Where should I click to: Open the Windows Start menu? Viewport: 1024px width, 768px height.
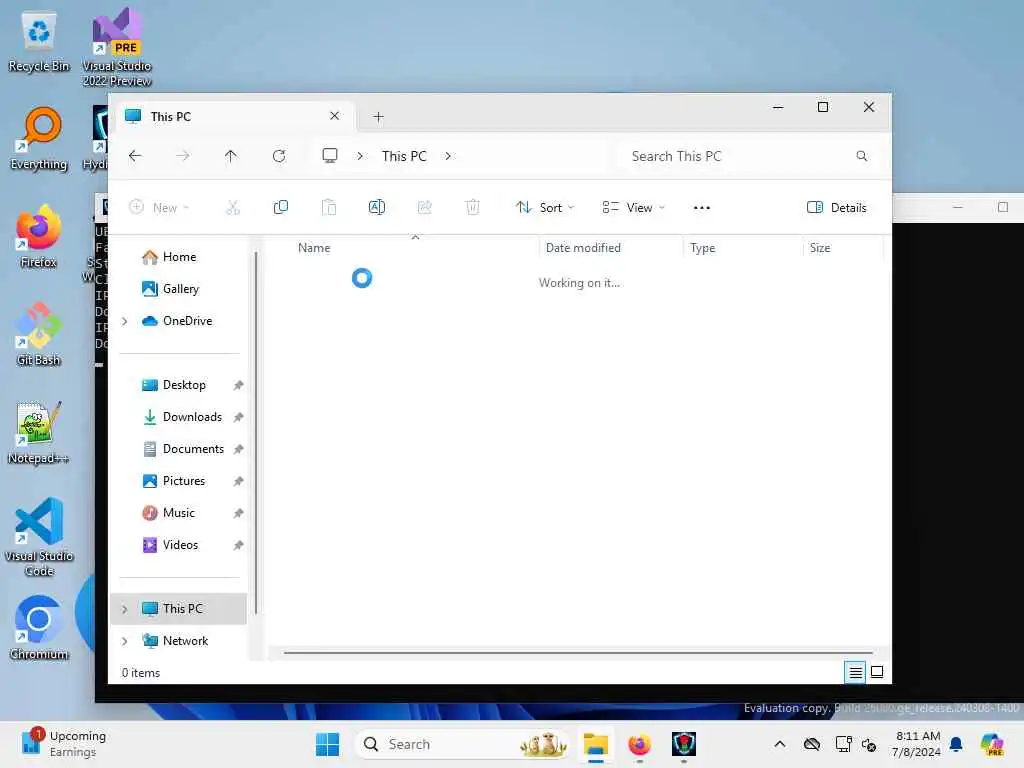(327, 744)
